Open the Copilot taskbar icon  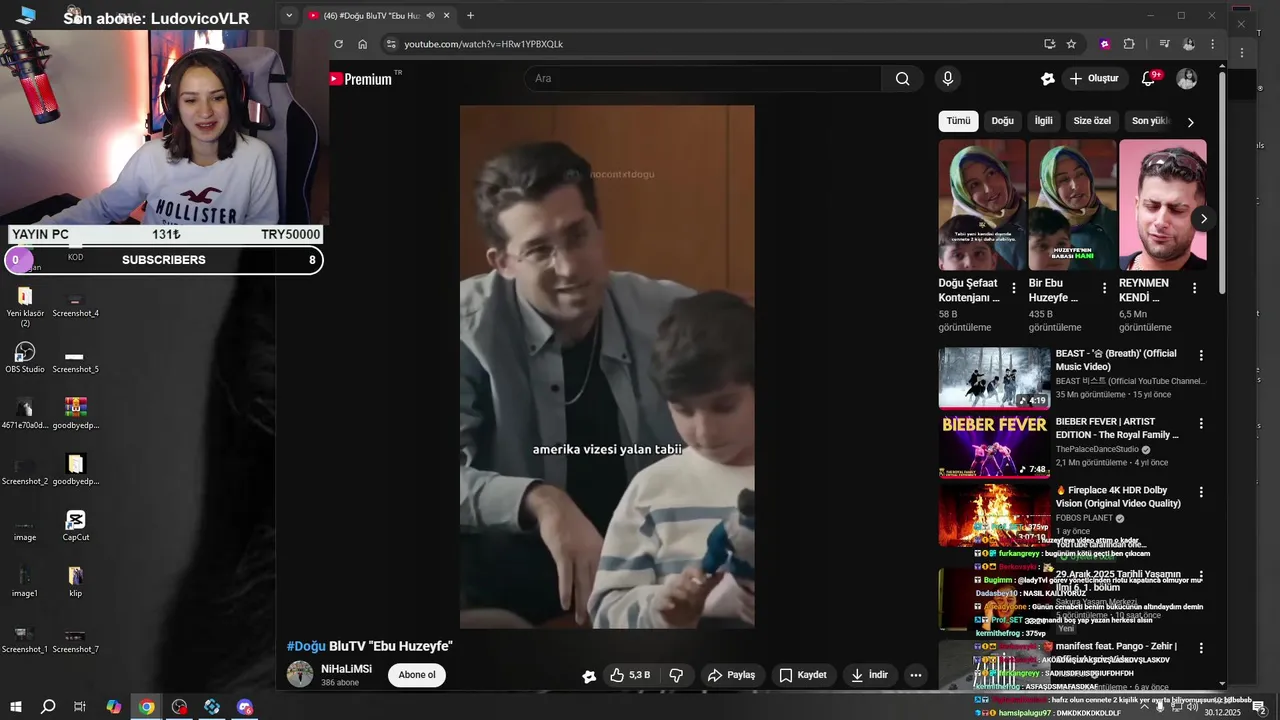click(113, 707)
